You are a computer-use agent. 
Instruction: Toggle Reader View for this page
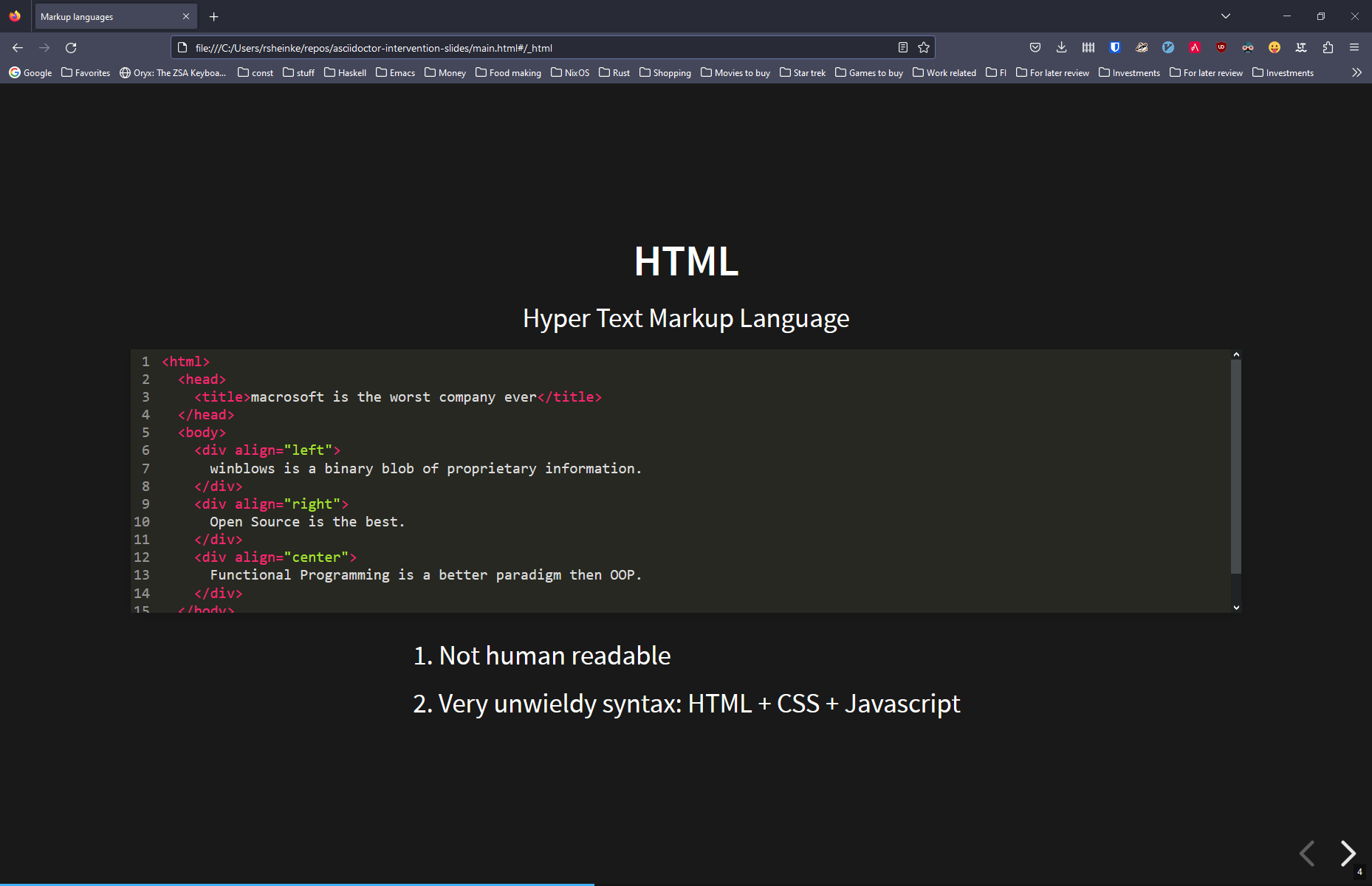902,47
